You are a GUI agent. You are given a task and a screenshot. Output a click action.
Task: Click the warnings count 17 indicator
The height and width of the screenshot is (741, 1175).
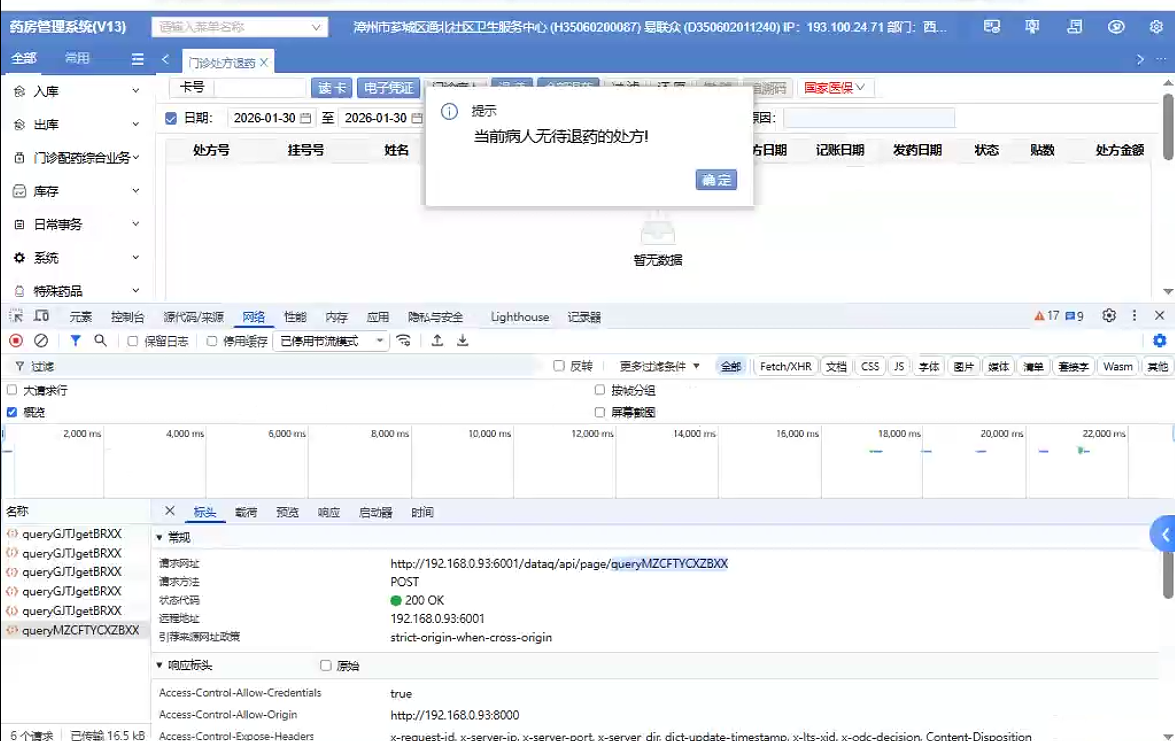(1047, 316)
